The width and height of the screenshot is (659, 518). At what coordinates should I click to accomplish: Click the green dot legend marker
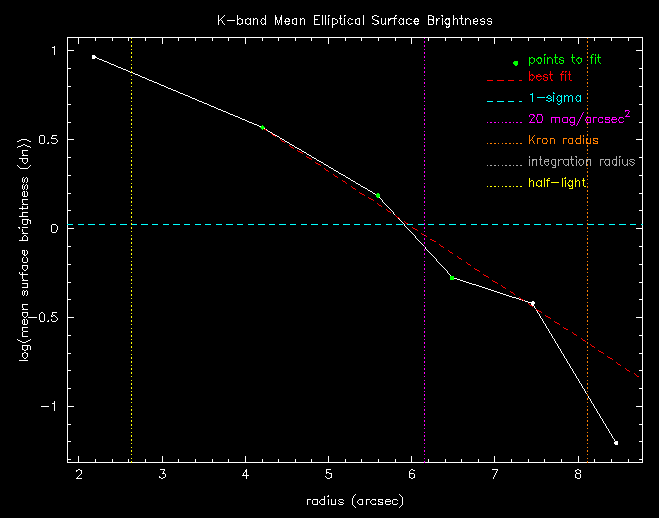pyautogui.click(x=516, y=63)
